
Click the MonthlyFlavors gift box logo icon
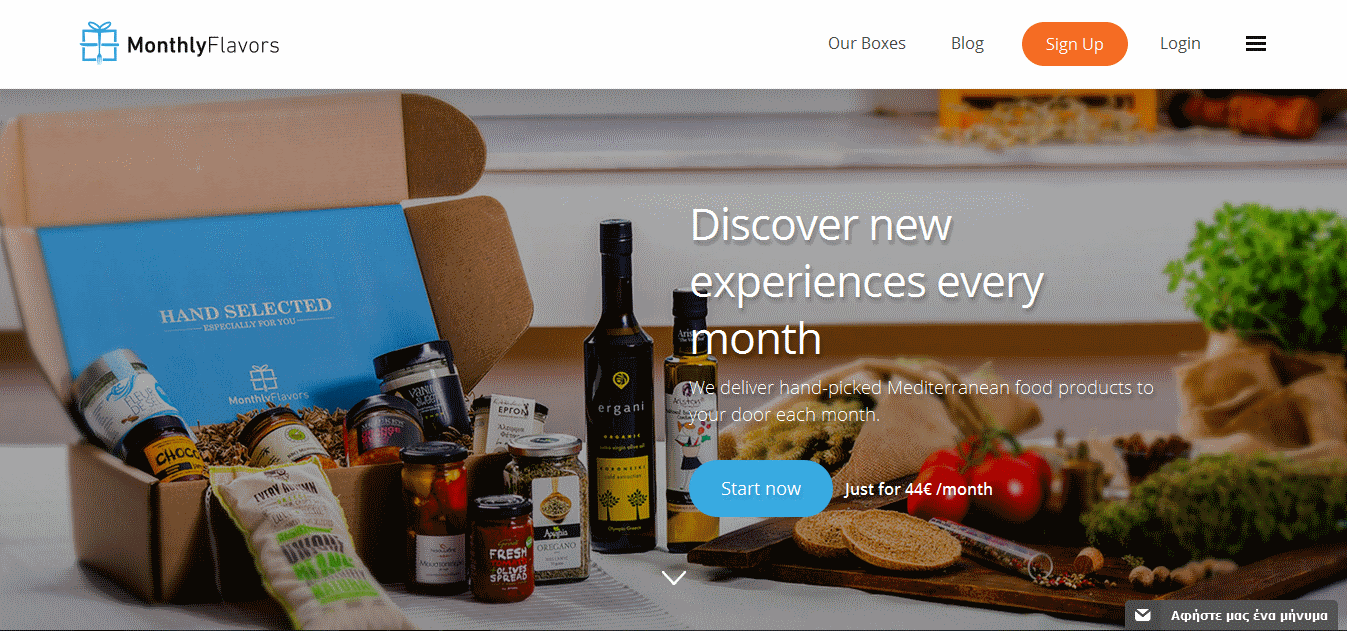[100, 43]
